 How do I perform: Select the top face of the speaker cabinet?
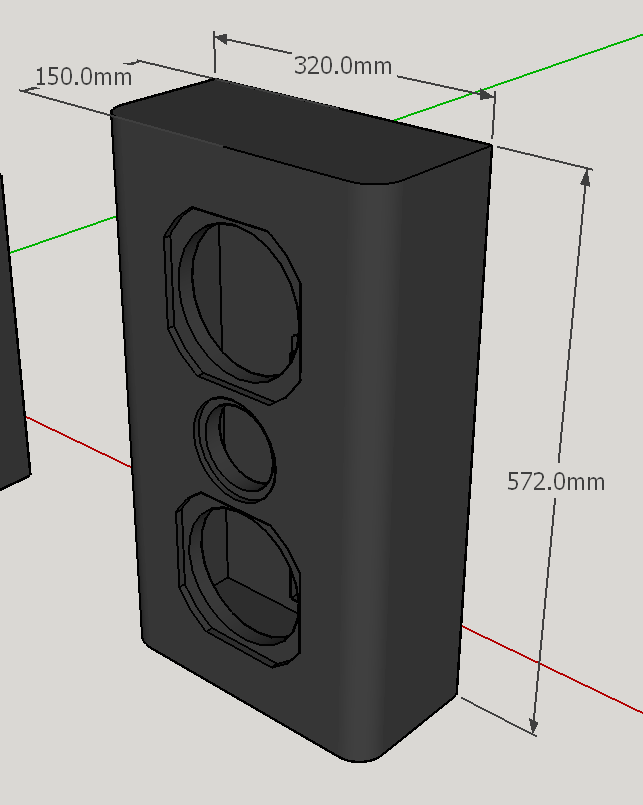click(303, 131)
